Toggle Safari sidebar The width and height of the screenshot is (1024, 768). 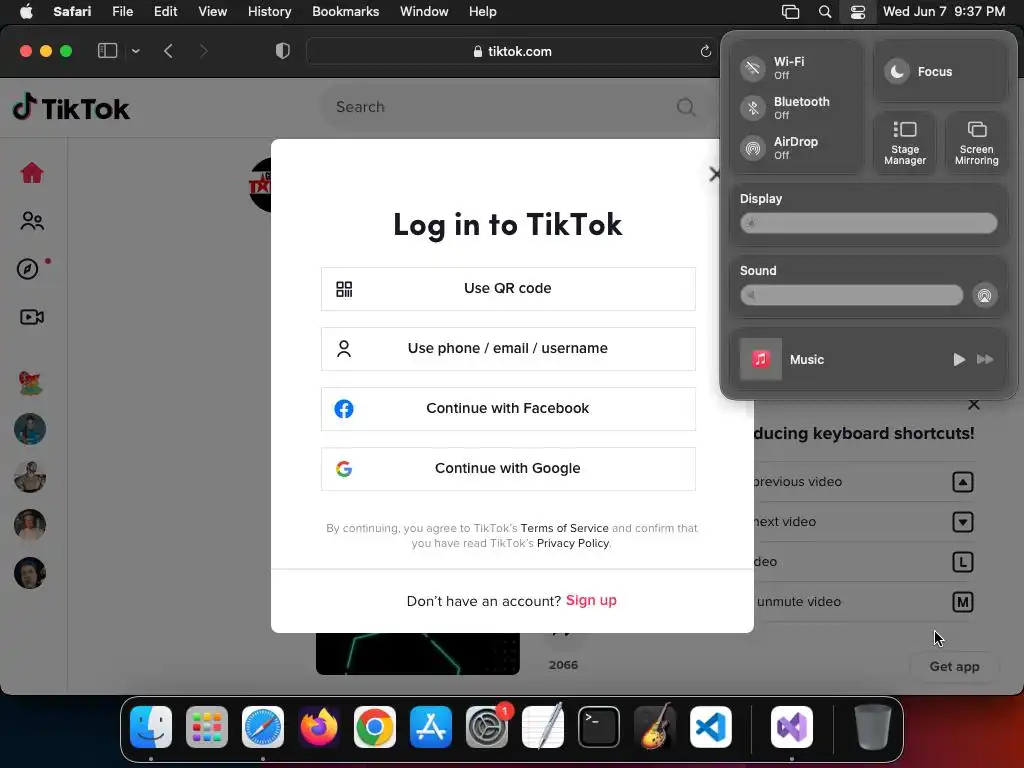(107, 51)
